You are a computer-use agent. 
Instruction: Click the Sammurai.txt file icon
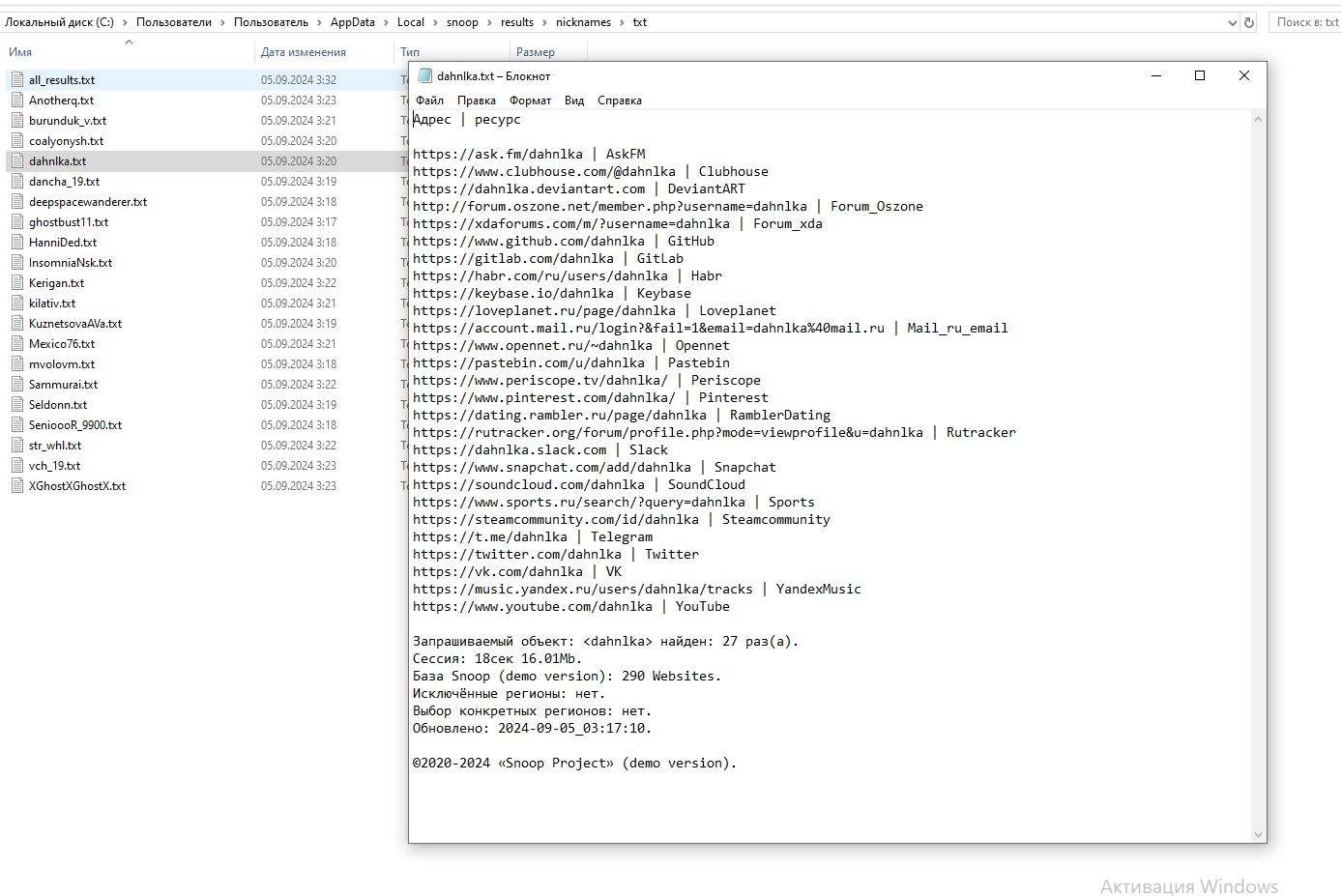(x=17, y=384)
